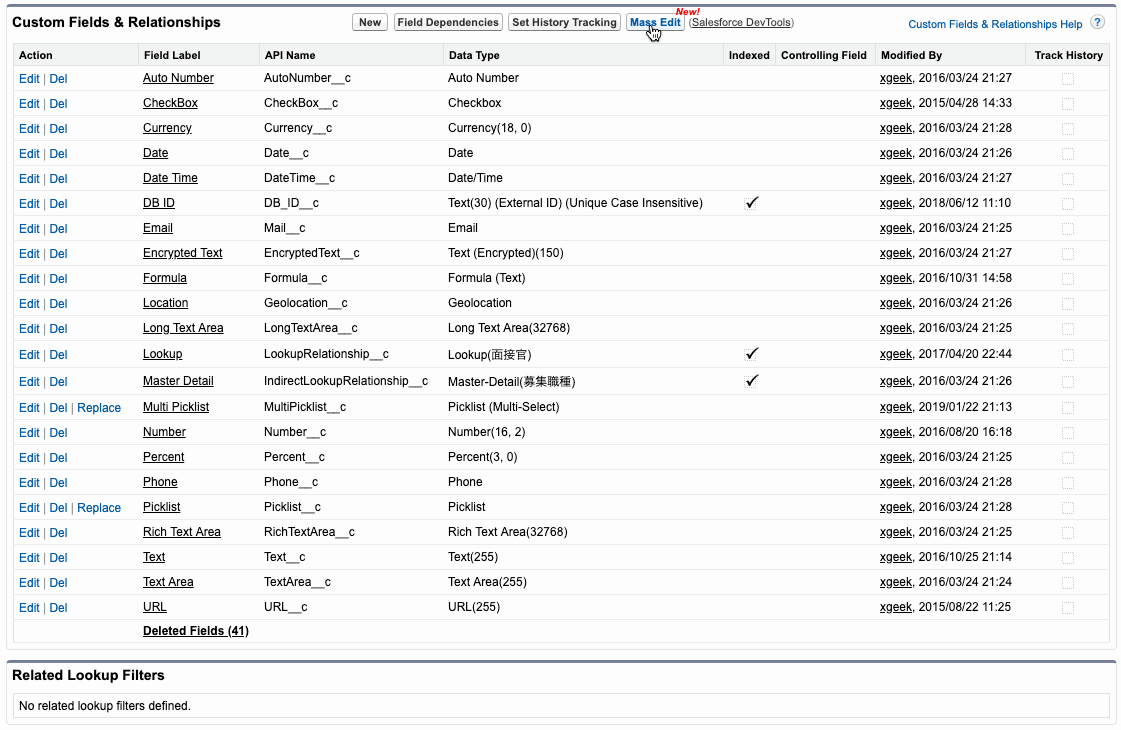Open xgeek user link in URL row
The height and width of the screenshot is (730, 1121).
click(x=896, y=607)
